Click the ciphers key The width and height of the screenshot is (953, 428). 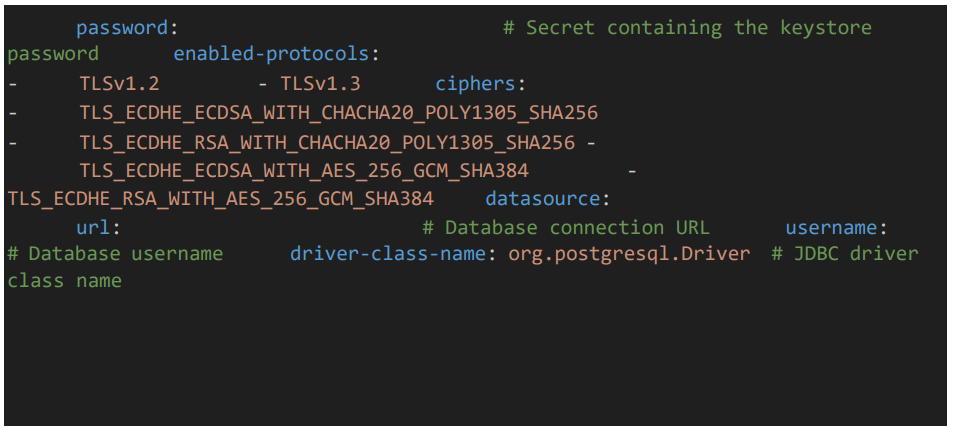(475, 84)
